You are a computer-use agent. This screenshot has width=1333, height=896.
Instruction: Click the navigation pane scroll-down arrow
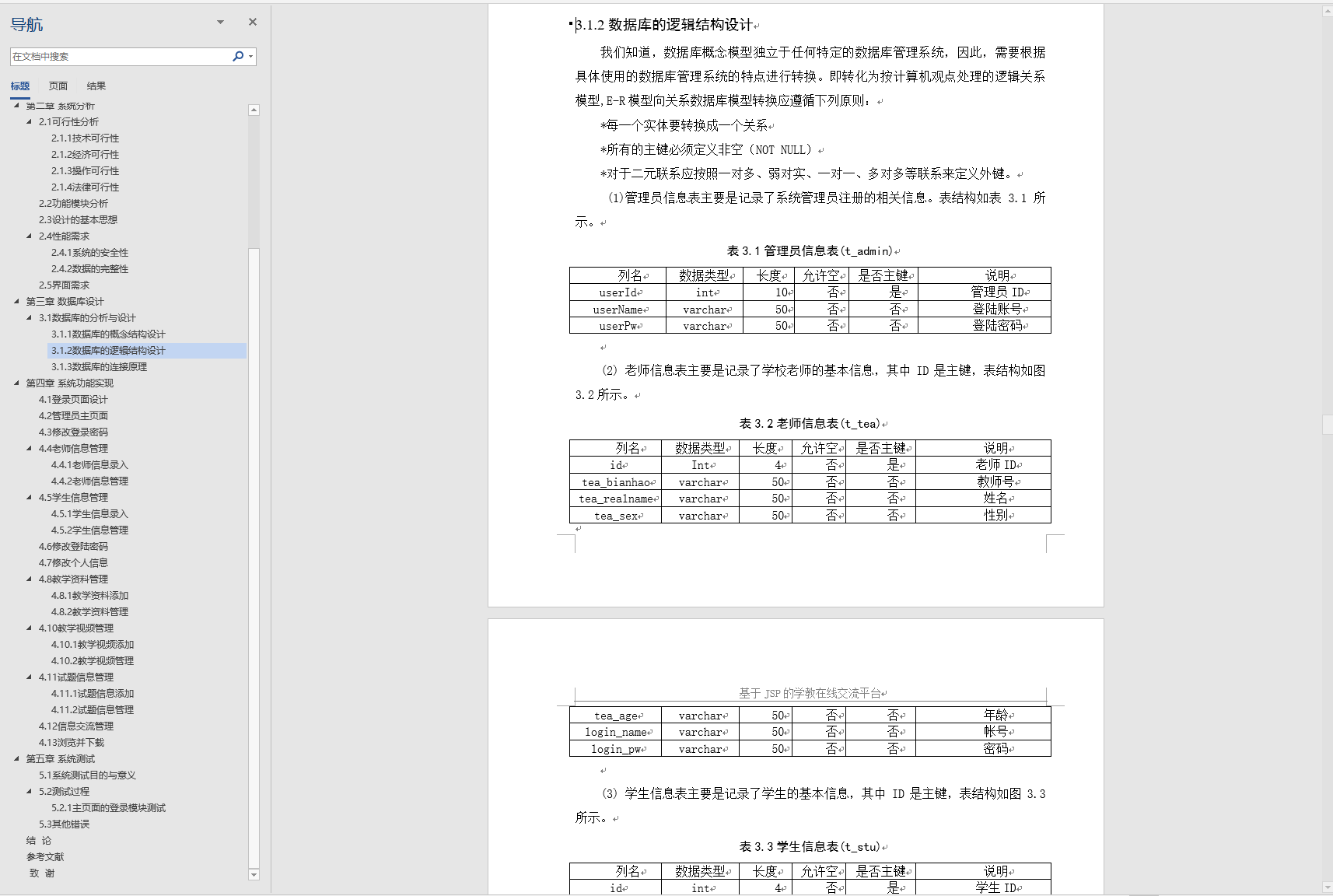pyautogui.click(x=254, y=874)
